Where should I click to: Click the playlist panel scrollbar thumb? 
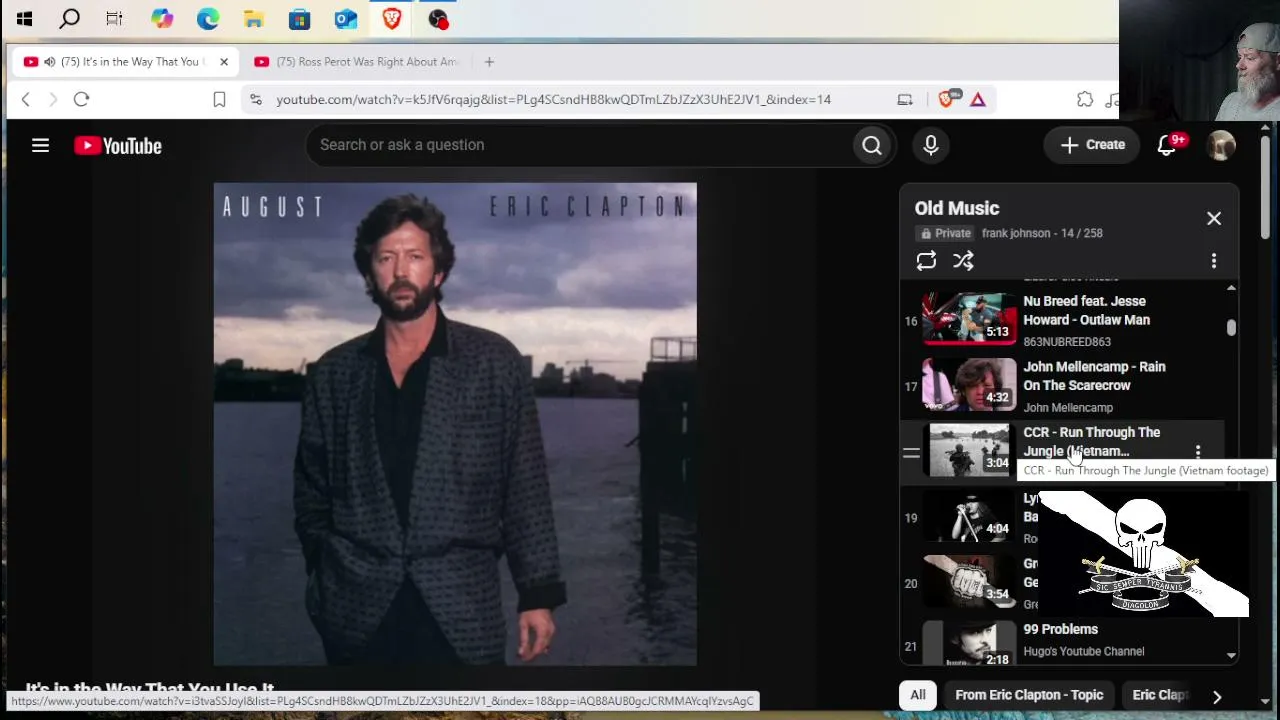[1231, 327]
